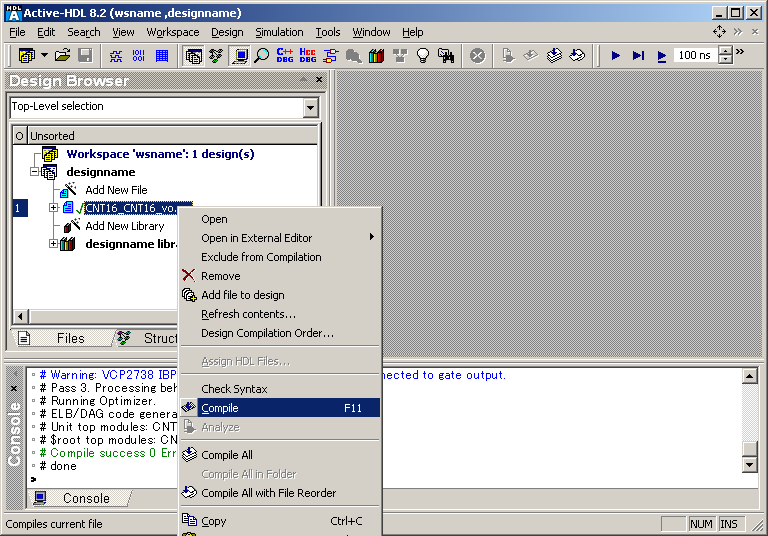Click the Run Until play-to-bar button
This screenshot has height=536, width=768.
(x=638, y=56)
